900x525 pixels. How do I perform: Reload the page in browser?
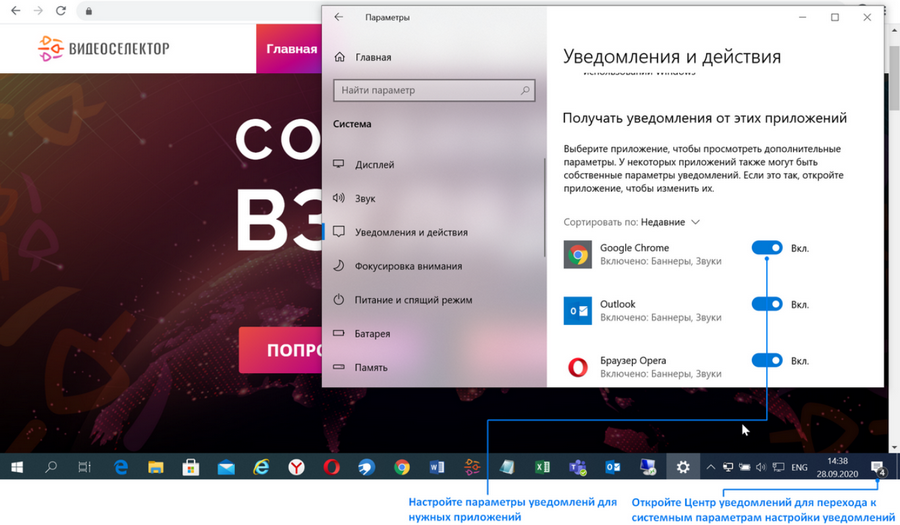click(x=61, y=10)
